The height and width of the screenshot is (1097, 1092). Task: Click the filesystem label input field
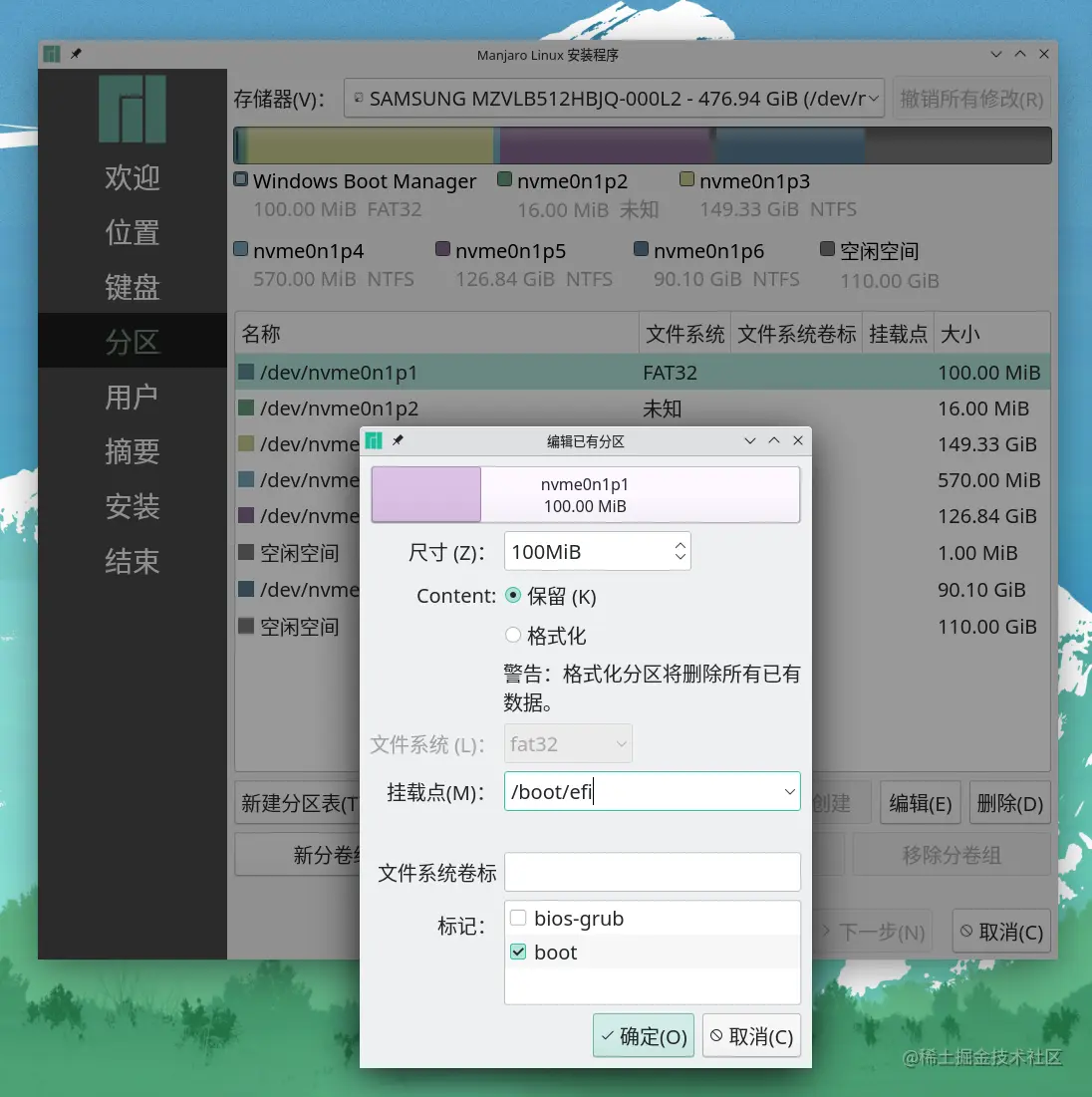click(x=652, y=871)
